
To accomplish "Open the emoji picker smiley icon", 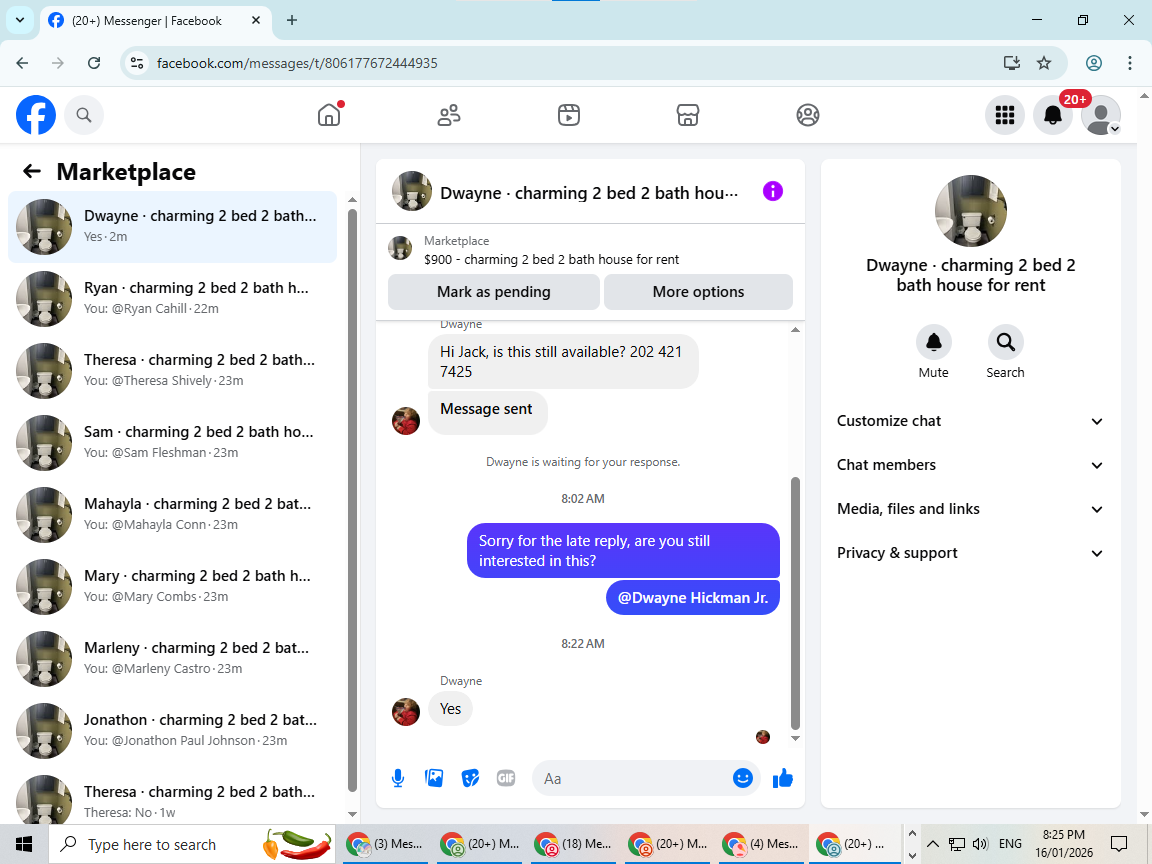I will coord(743,778).
